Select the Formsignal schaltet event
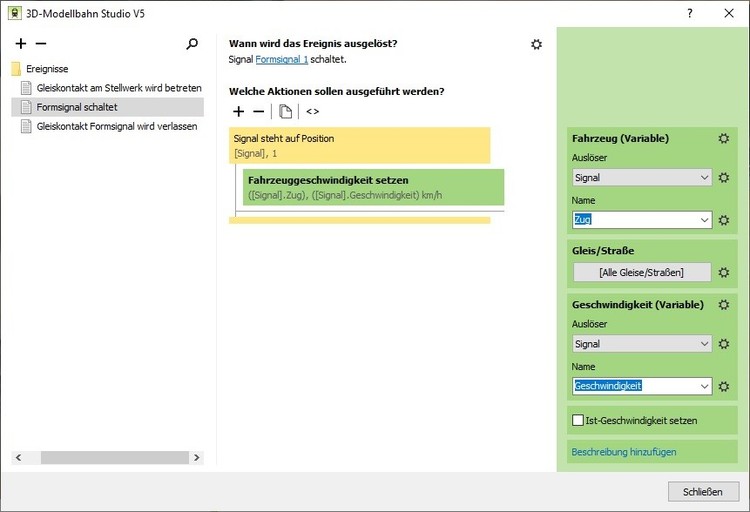This screenshot has width=750, height=512. [77, 107]
